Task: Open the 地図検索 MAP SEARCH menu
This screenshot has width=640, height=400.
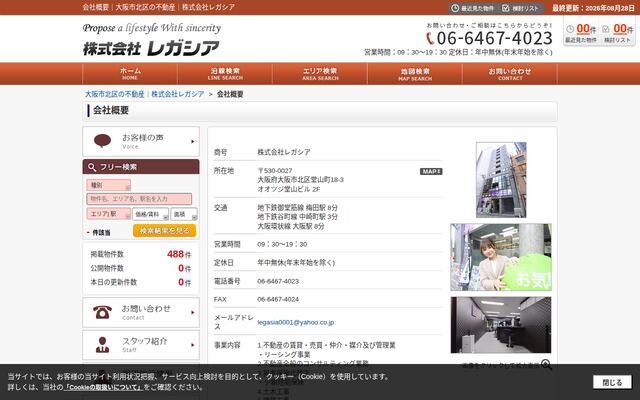Action: [415, 74]
